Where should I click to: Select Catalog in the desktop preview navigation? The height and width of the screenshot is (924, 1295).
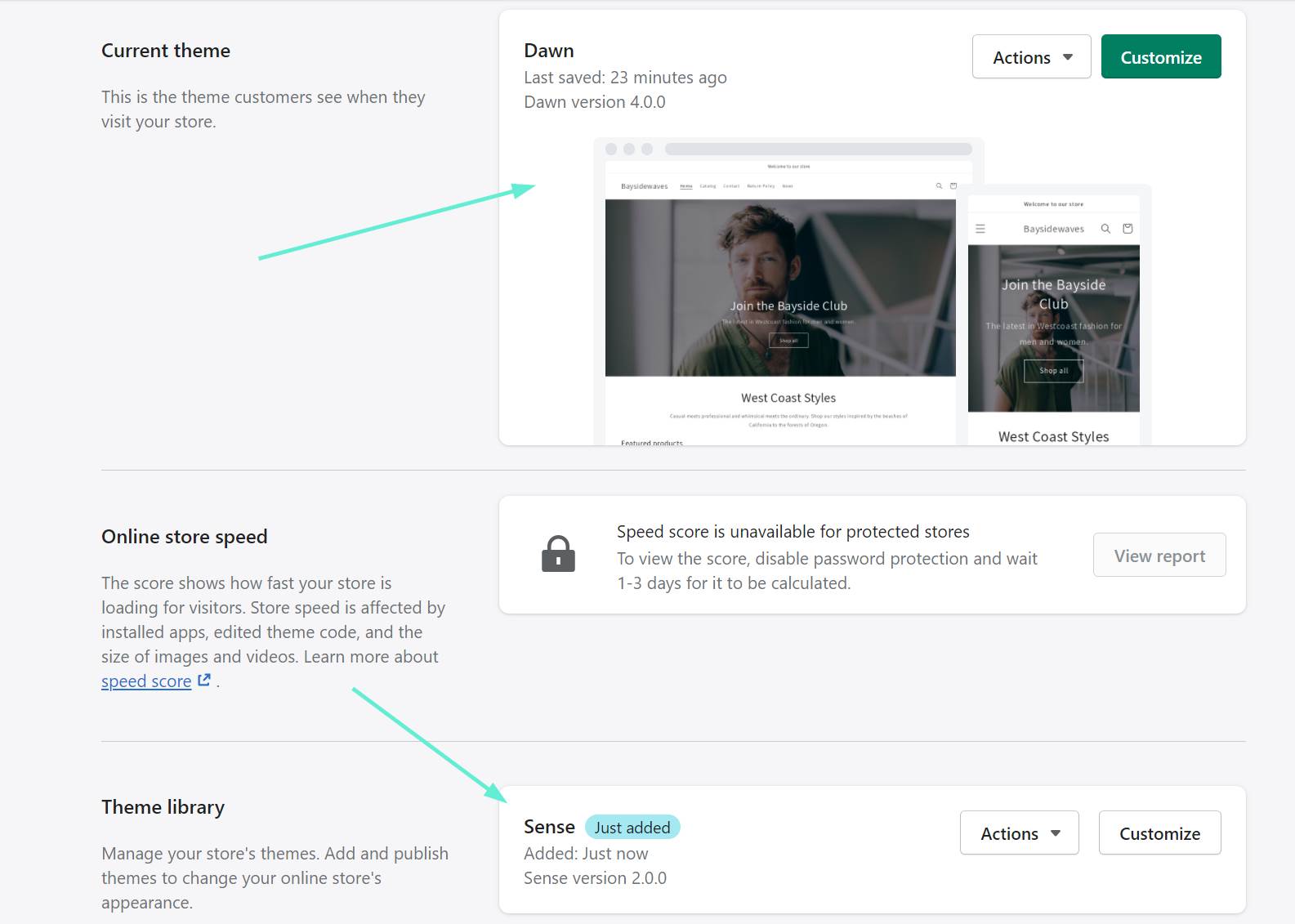point(708,186)
